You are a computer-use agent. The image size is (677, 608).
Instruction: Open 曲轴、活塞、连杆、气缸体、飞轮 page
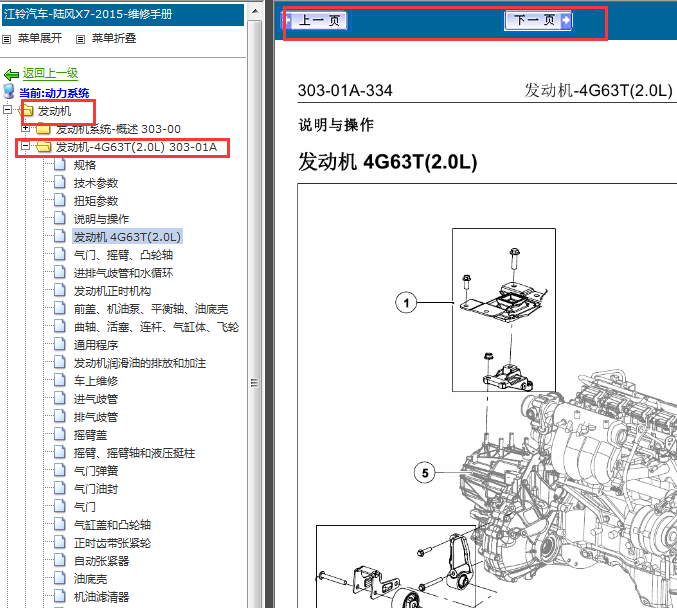[156, 327]
